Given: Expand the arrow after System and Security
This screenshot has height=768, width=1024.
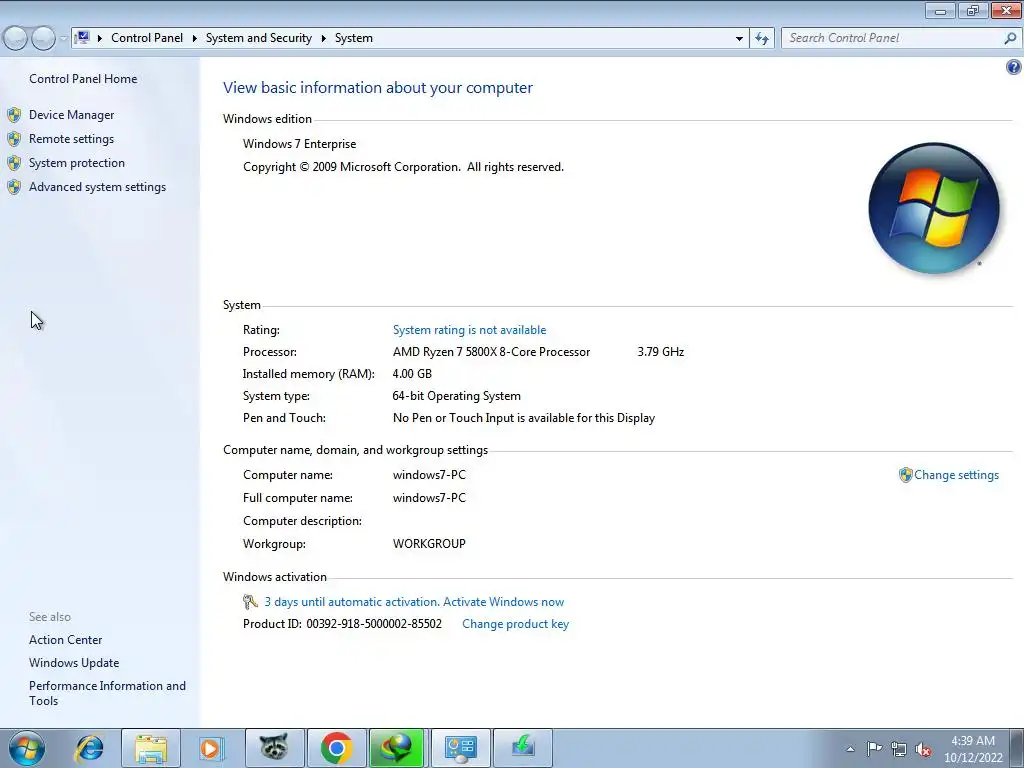Looking at the screenshot, I should click(x=323, y=39).
